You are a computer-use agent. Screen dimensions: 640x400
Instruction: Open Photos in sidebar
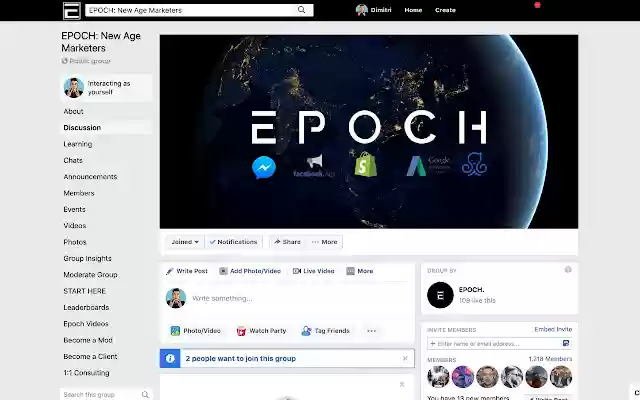[75, 242]
